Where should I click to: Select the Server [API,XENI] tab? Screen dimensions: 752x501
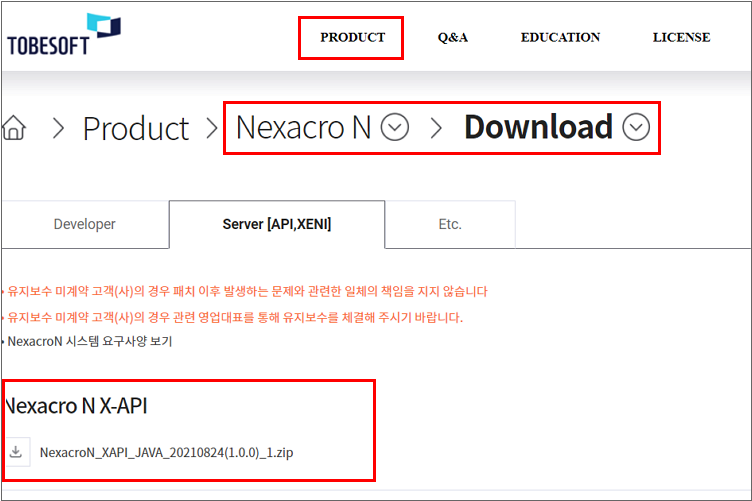click(276, 224)
